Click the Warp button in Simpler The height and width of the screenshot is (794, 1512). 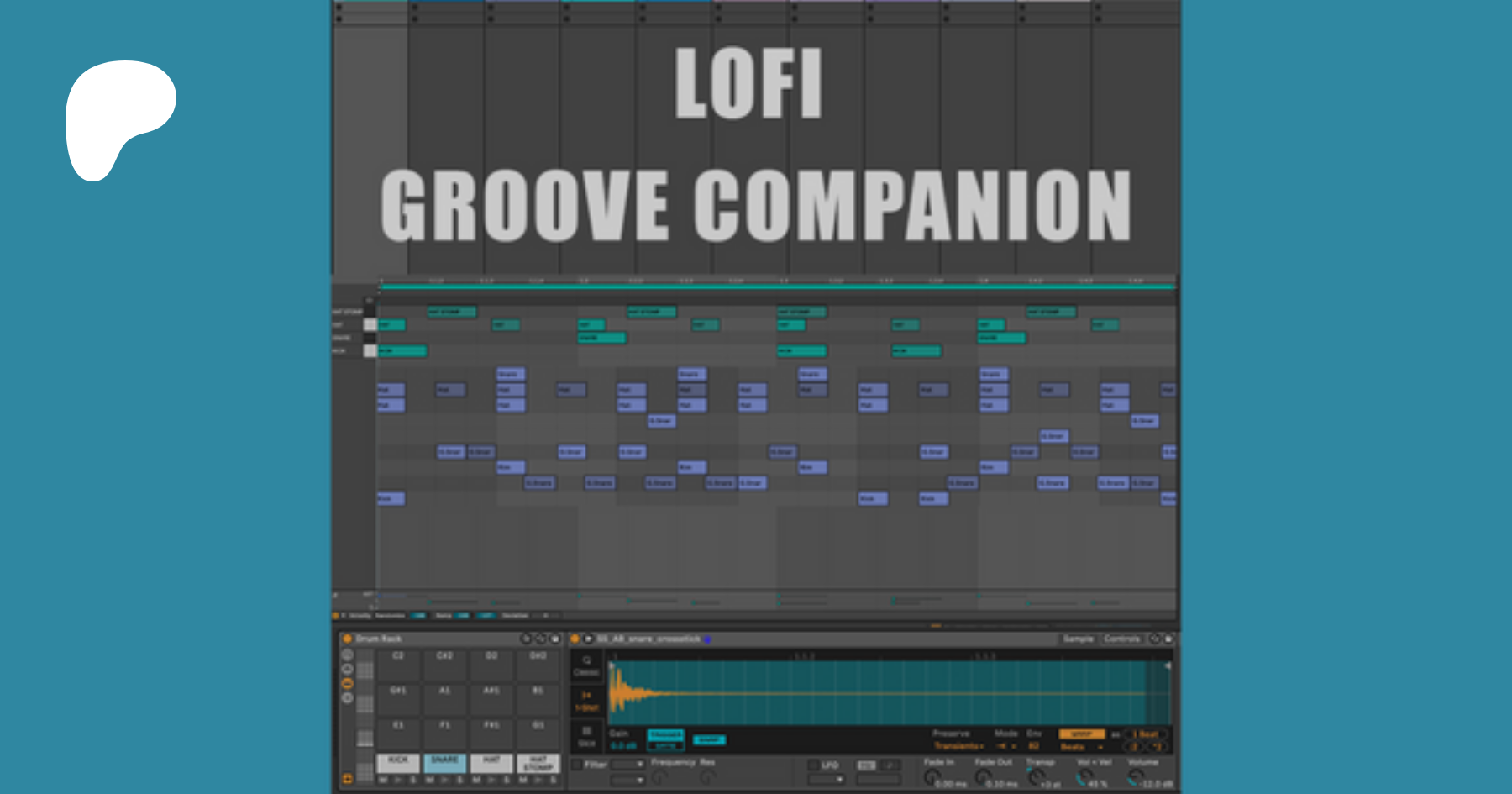(1080, 734)
